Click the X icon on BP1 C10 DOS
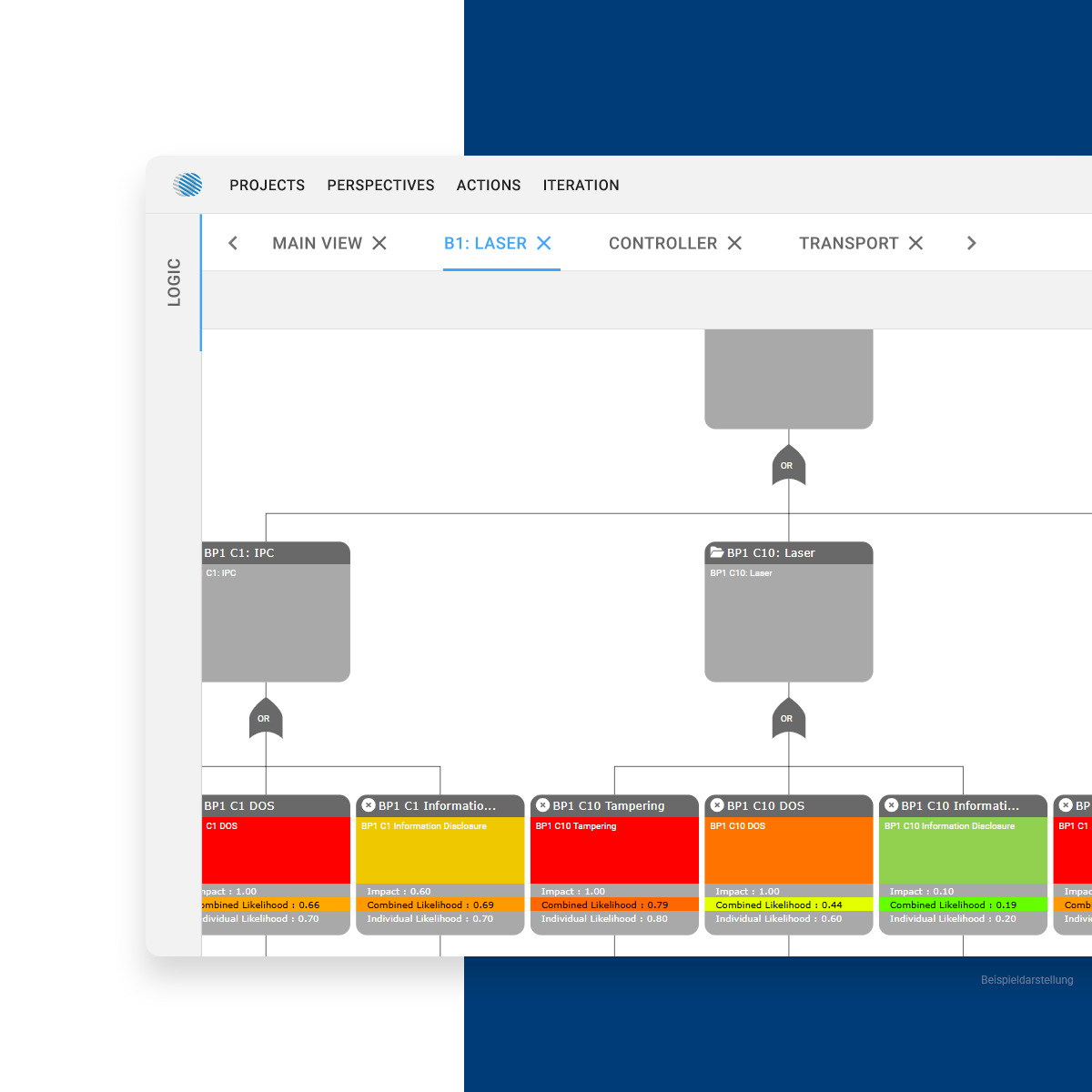The image size is (1092, 1092). point(717,805)
